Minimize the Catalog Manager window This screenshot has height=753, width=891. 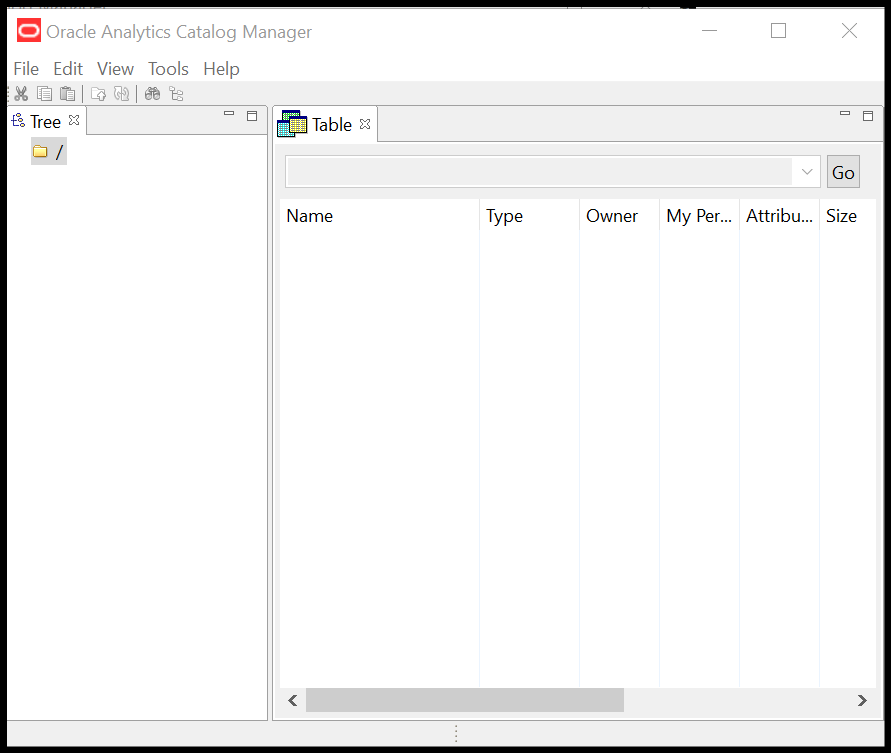[709, 30]
